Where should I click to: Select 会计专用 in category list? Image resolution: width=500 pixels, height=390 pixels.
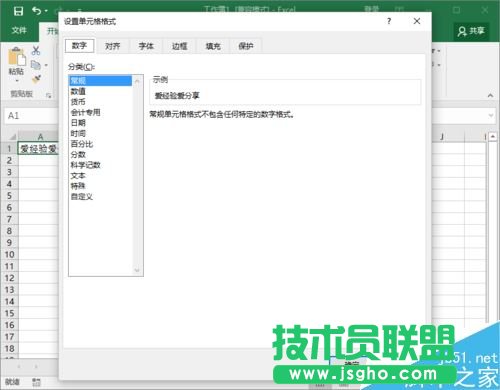pyautogui.click(x=100, y=112)
